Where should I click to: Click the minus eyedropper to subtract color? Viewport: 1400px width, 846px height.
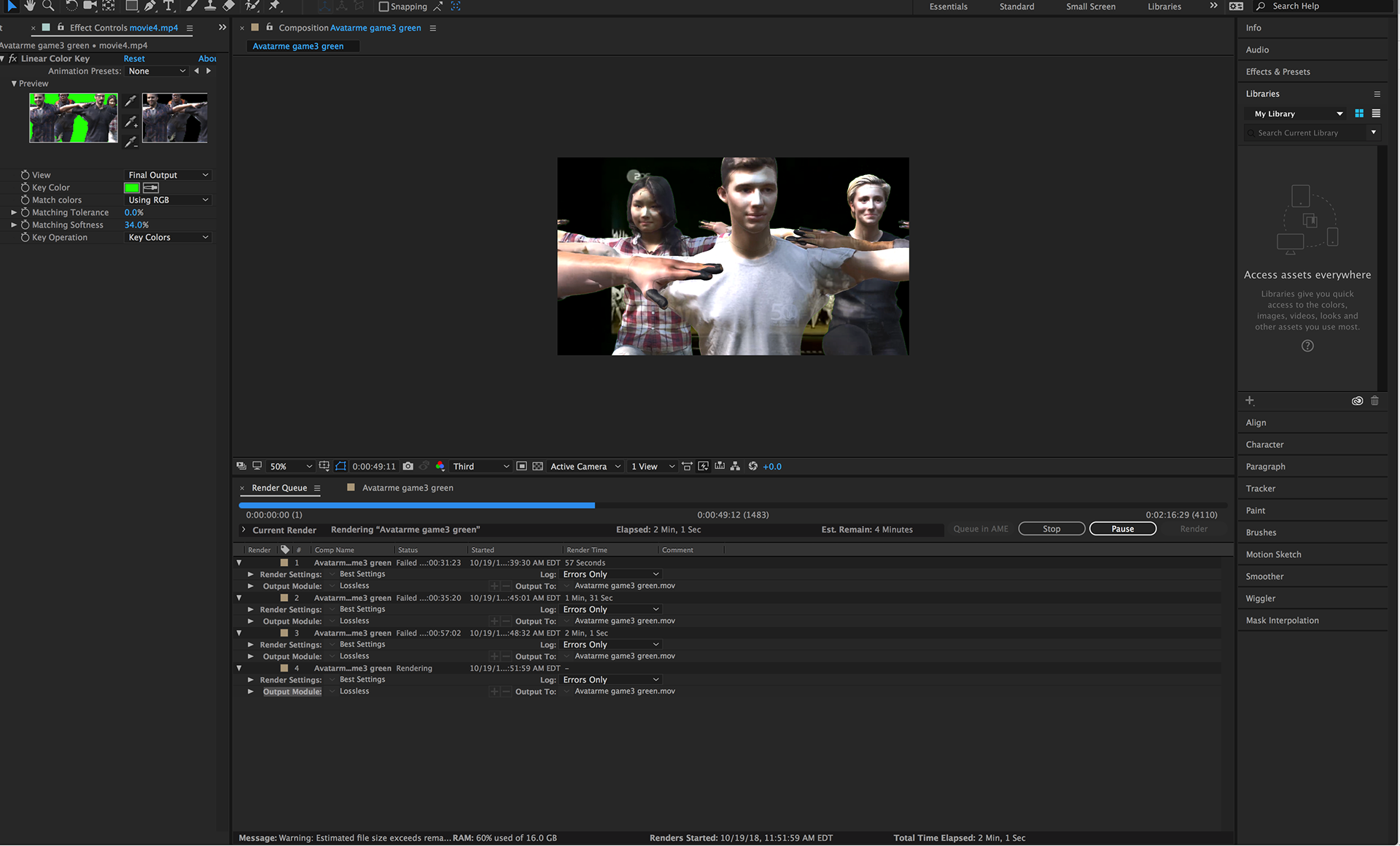coord(131,141)
